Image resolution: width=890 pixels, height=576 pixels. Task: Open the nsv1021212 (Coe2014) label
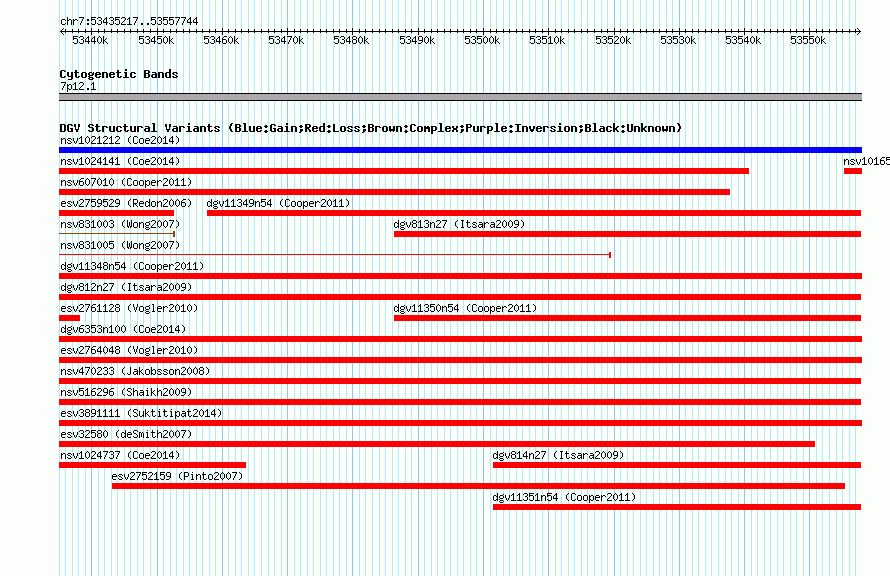(120, 140)
